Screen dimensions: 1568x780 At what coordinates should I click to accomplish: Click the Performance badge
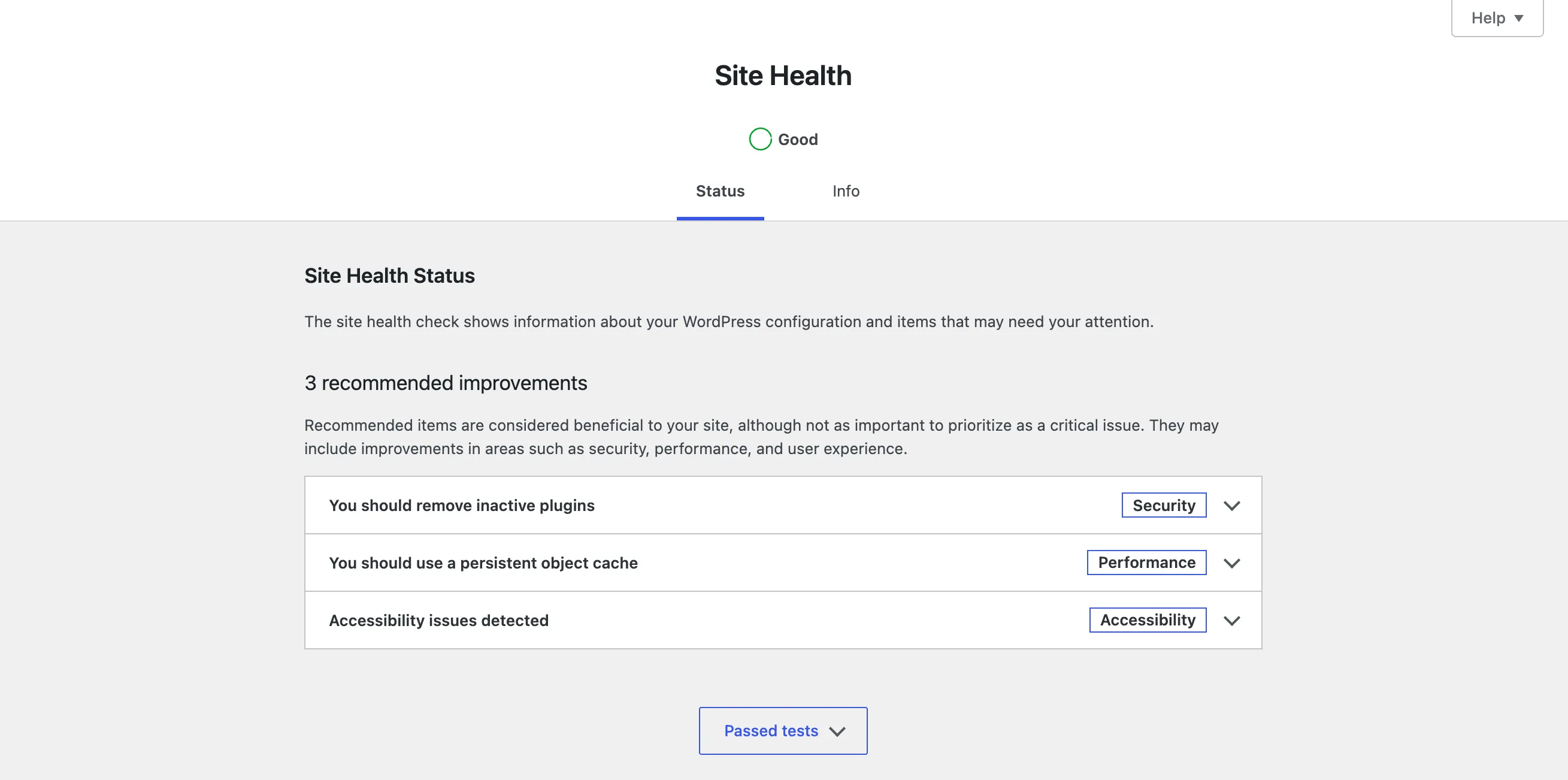point(1146,563)
